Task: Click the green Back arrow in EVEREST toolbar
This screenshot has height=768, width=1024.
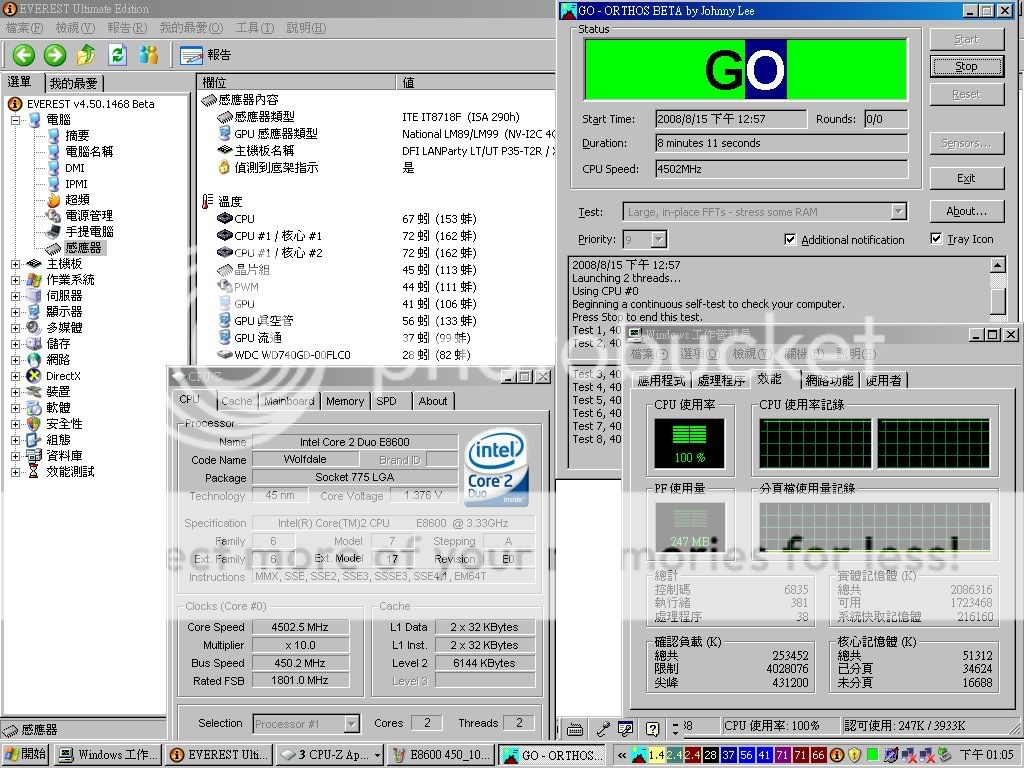Action: click(x=23, y=55)
